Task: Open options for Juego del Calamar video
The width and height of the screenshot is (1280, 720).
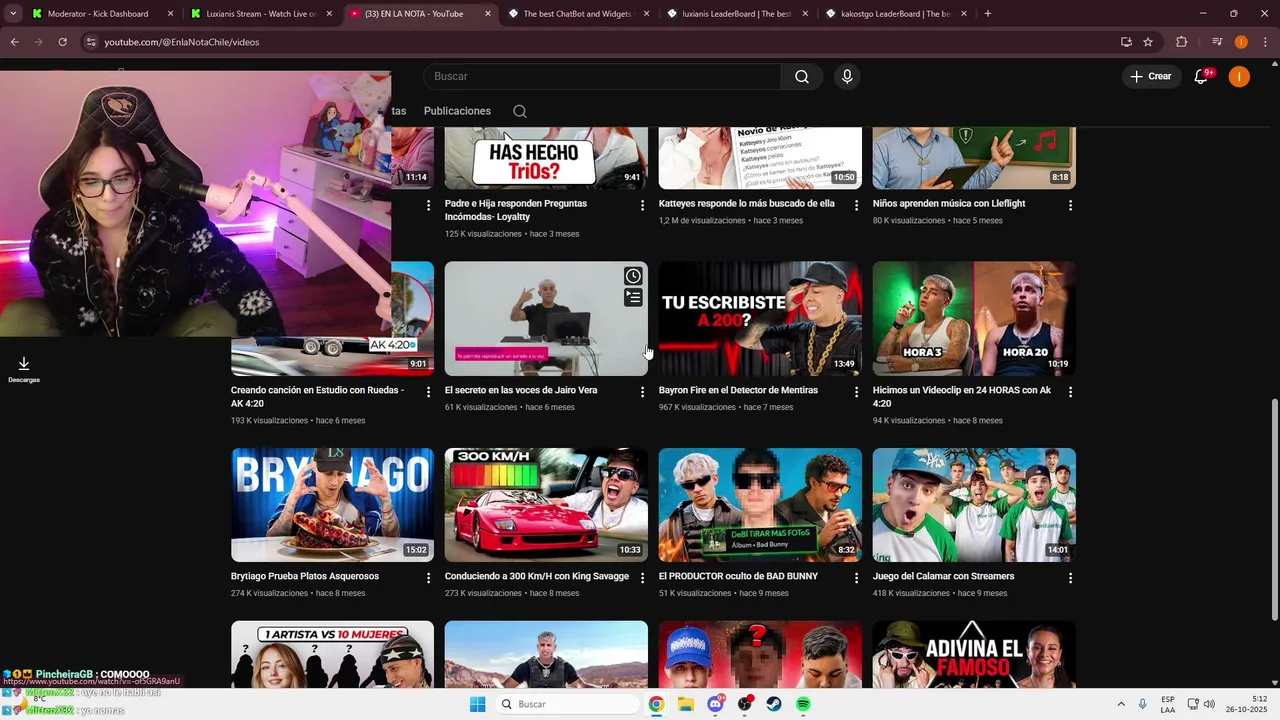Action: pyautogui.click(x=1070, y=578)
